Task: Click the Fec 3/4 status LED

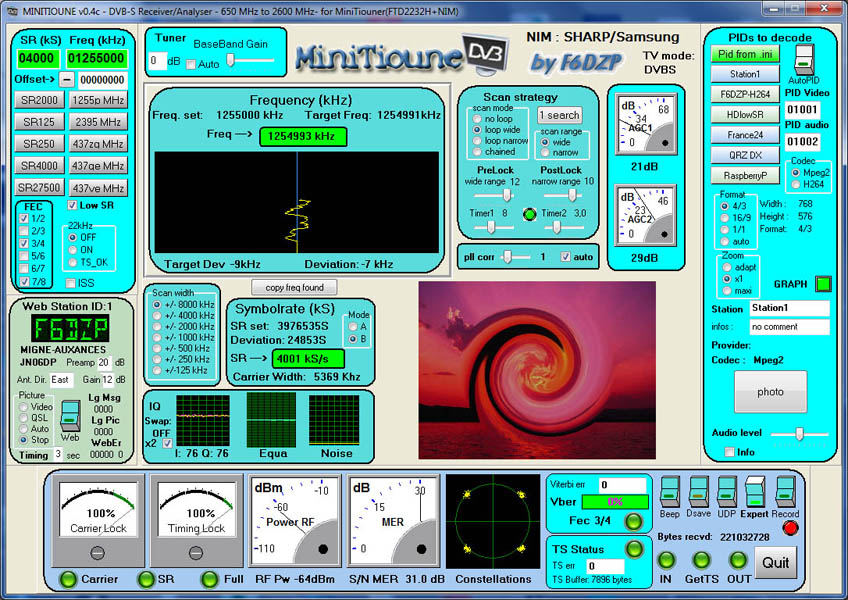Action: (x=632, y=521)
